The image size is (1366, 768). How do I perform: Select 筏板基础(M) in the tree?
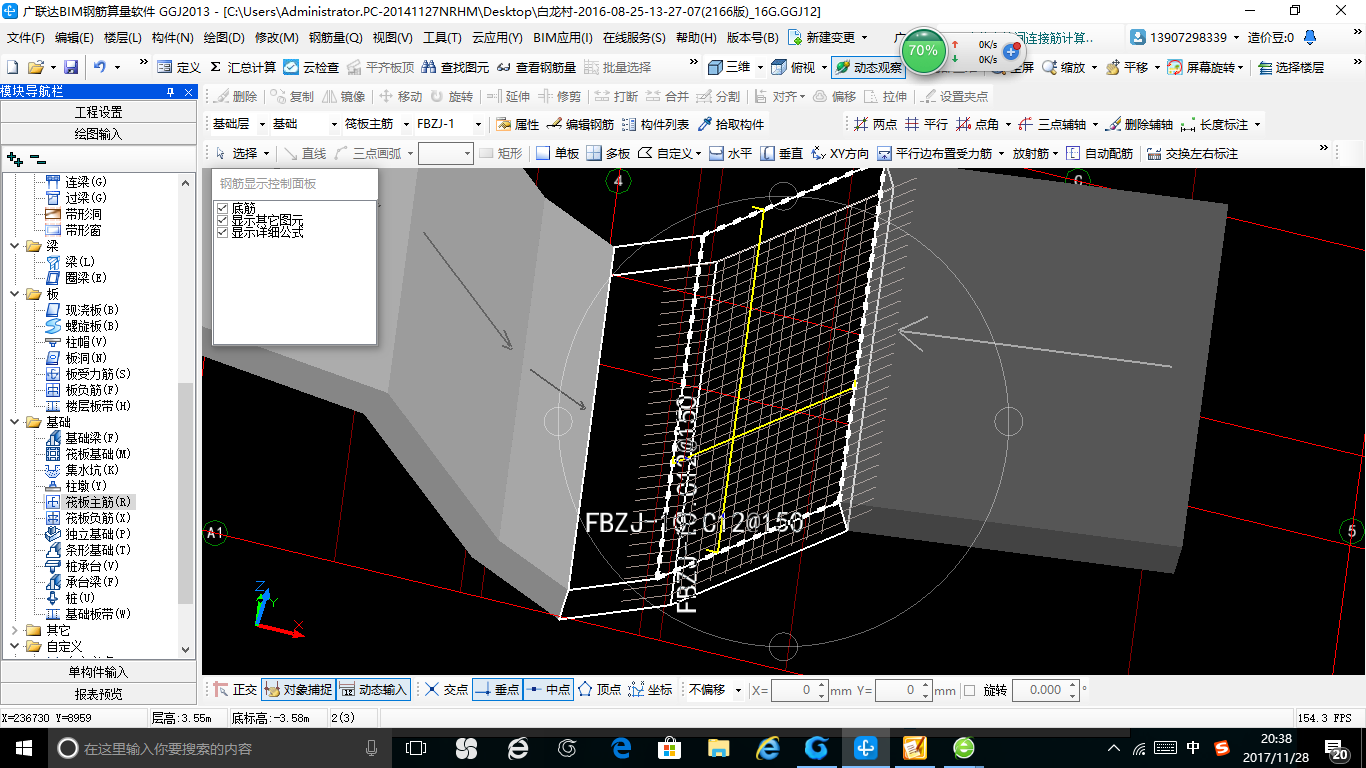88,454
